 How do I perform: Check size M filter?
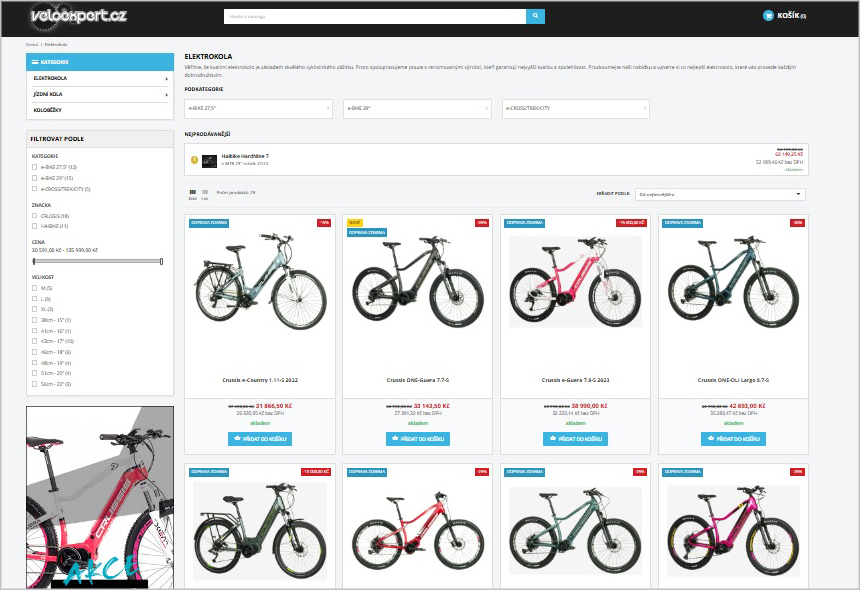tap(35, 288)
